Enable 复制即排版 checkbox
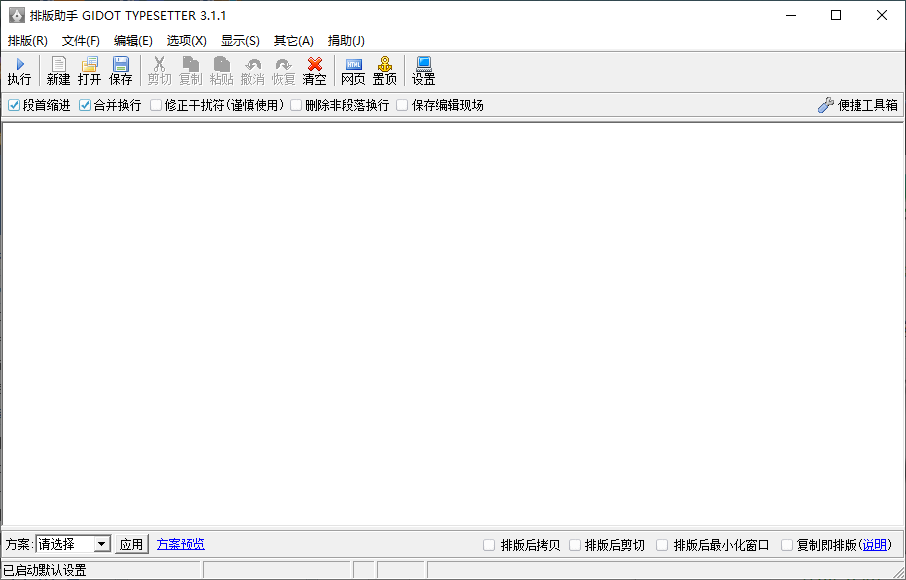This screenshot has height=580, width=906. 787,545
